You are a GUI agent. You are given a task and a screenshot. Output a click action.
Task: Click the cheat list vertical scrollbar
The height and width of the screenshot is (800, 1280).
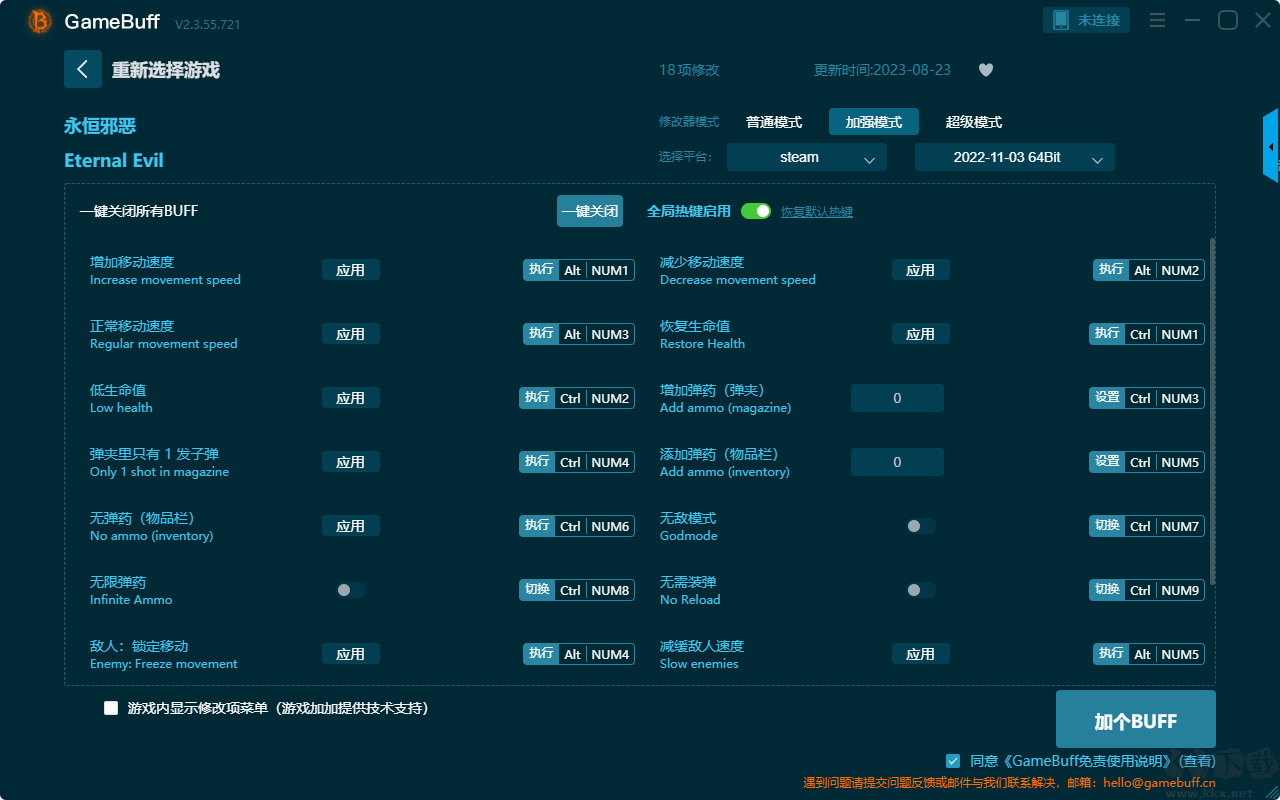pos(1213,410)
